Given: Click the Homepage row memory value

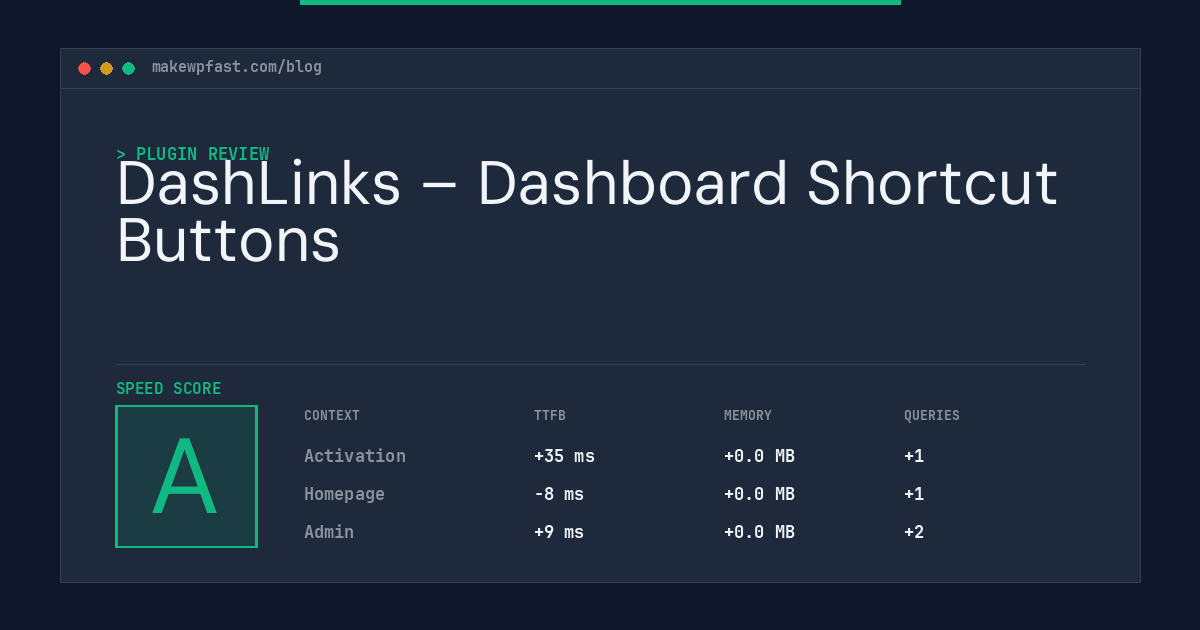Looking at the screenshot, I should tap(759, 494).
